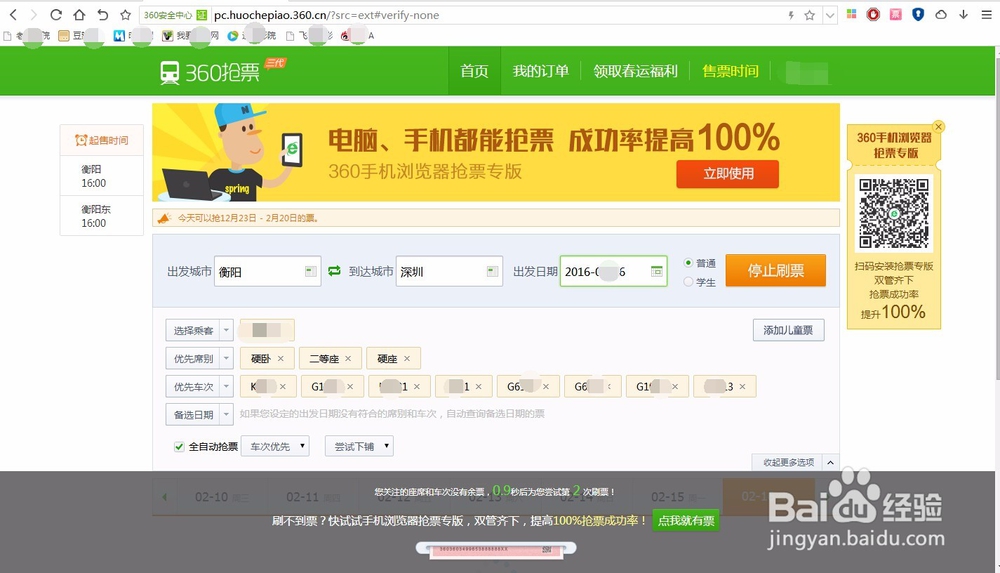This screenshot has width=1000, height=573.
Task: Click the undo close-tab arrow icon
Action: pyautogui.click(x=102, y=15)
